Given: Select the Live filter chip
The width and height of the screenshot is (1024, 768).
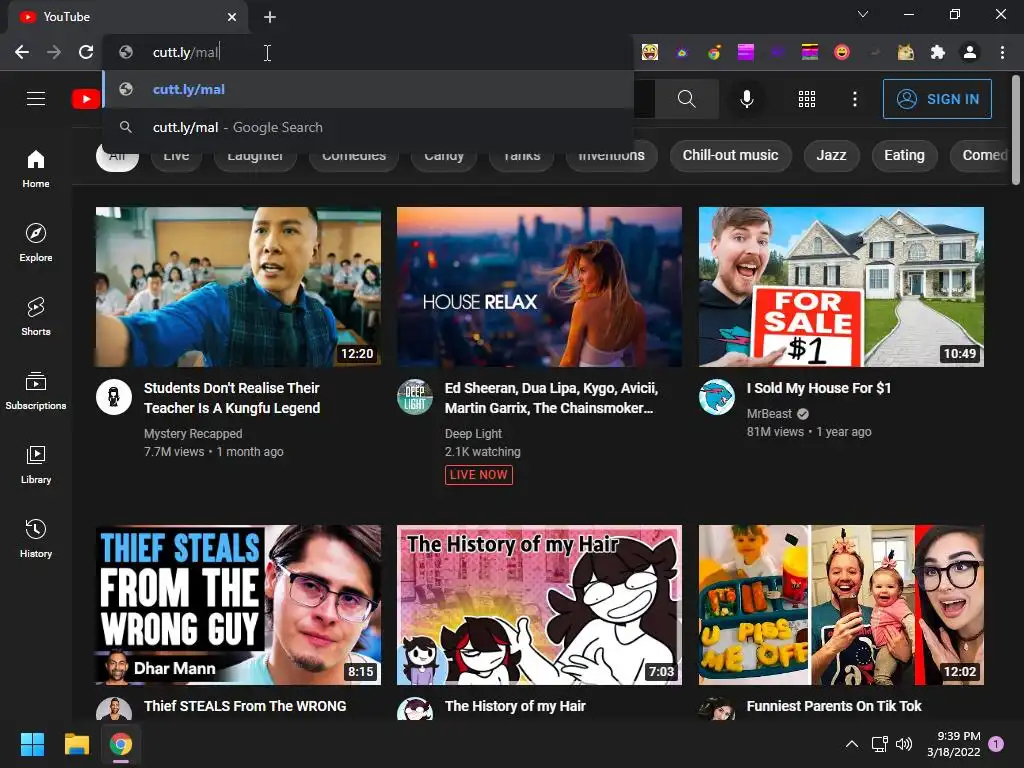Looking at the screenshot, I should click(x=176, y=159).
